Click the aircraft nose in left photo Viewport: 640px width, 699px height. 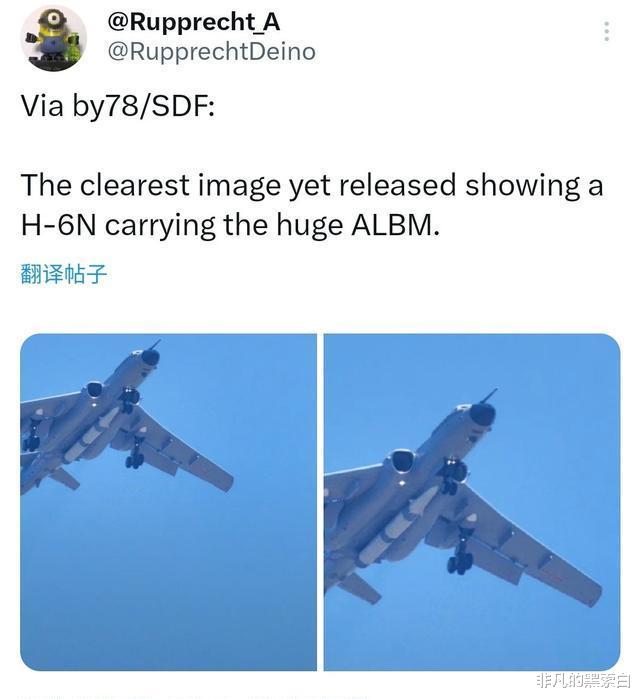tap(150, 357)
